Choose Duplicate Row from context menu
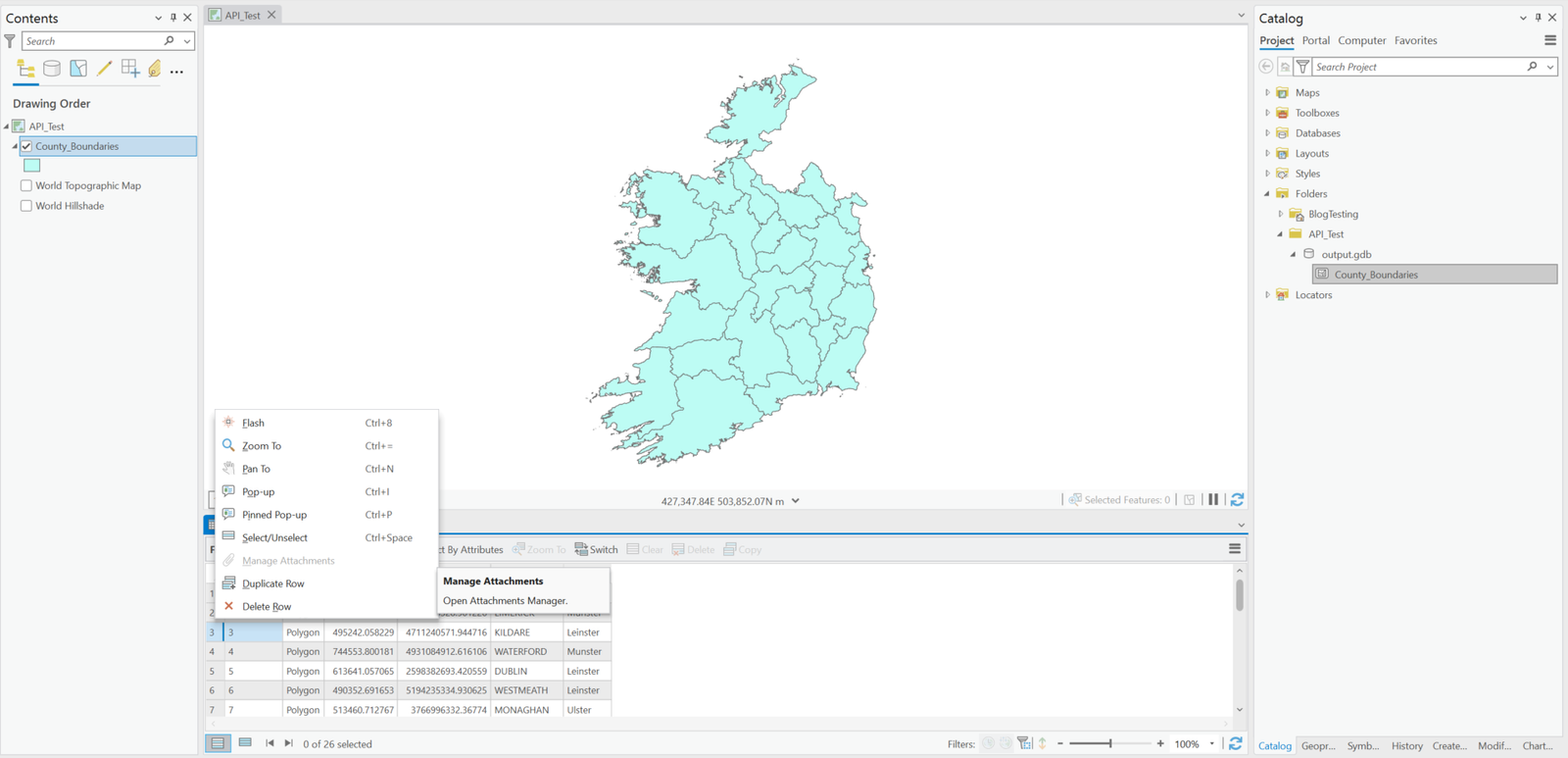 tap(326, 583)
